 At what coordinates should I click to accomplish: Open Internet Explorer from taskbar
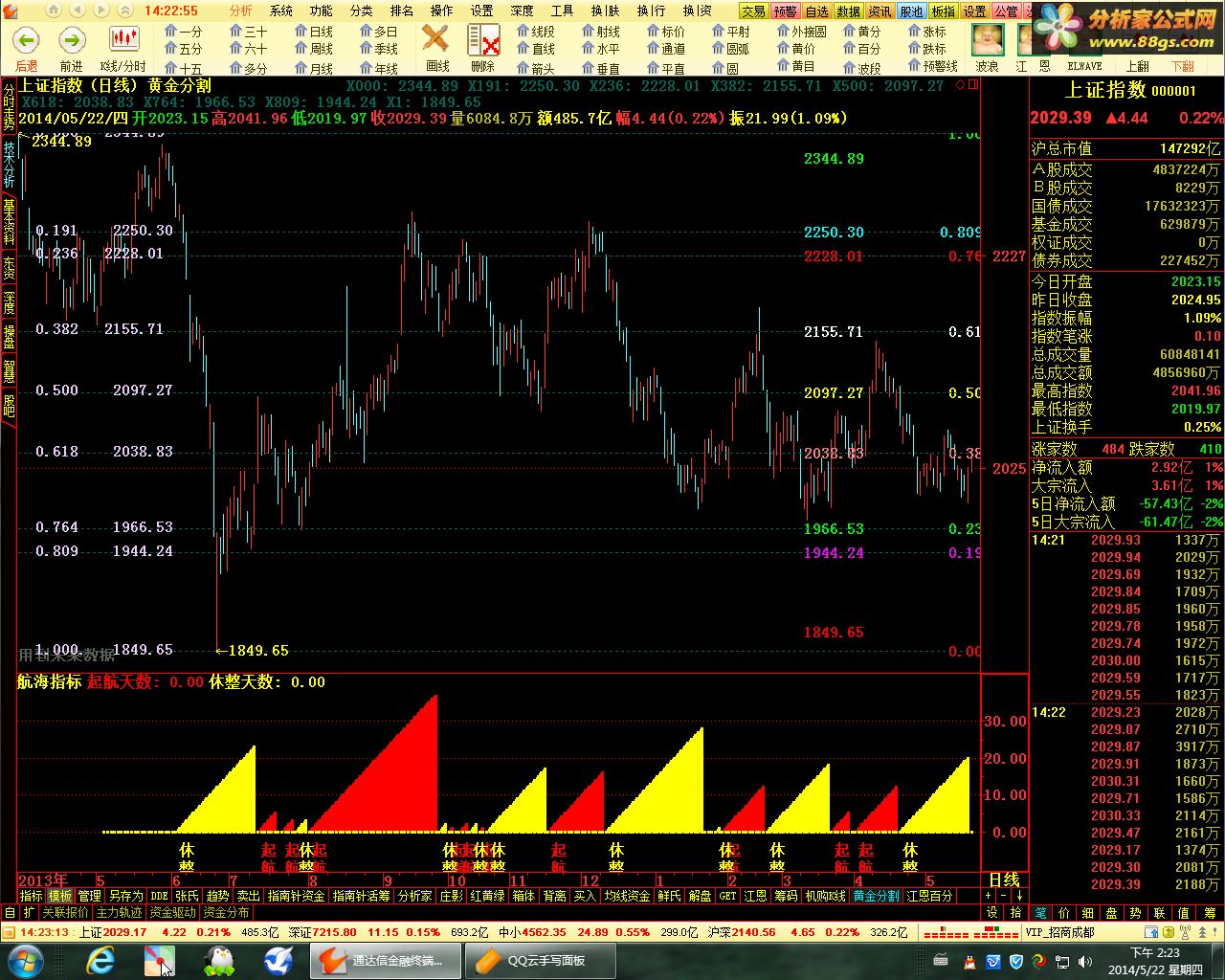100,960
